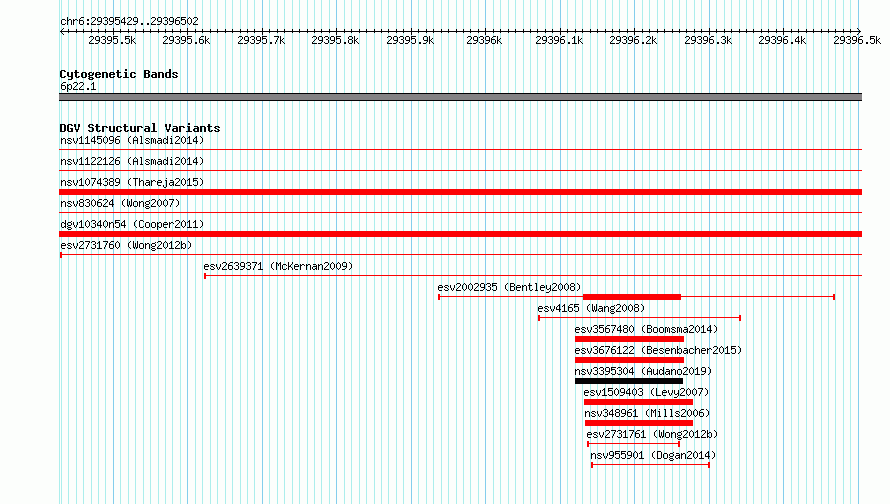The width and height of the screenshot is (890, 504).
Task: Open variant nsv830624 (Wong2007)
Action: coord(120,203)
